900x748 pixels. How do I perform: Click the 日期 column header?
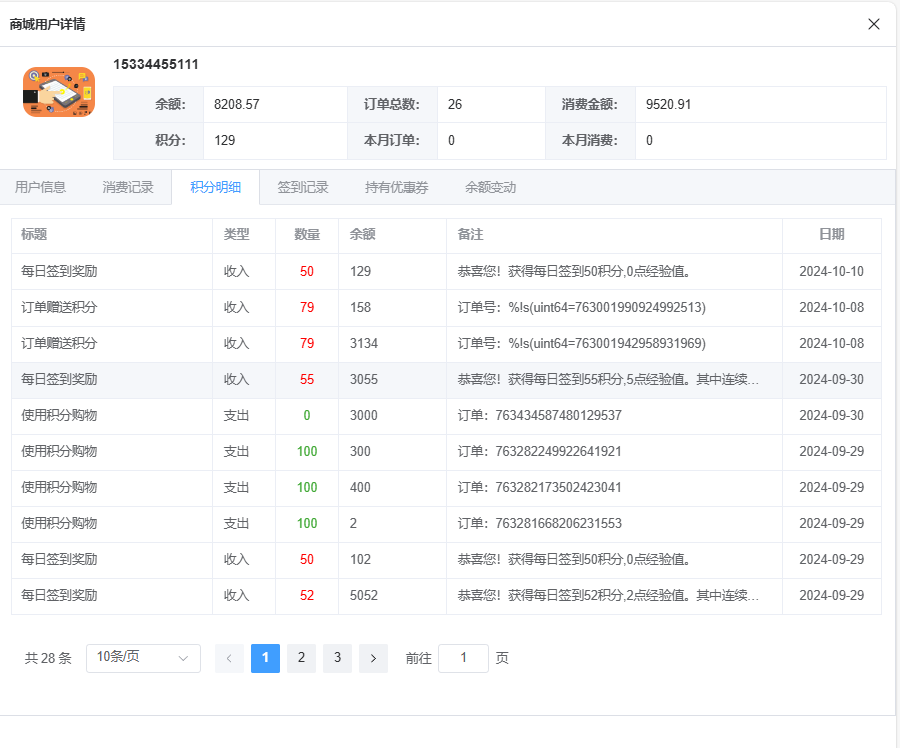(x=831, y=235)
